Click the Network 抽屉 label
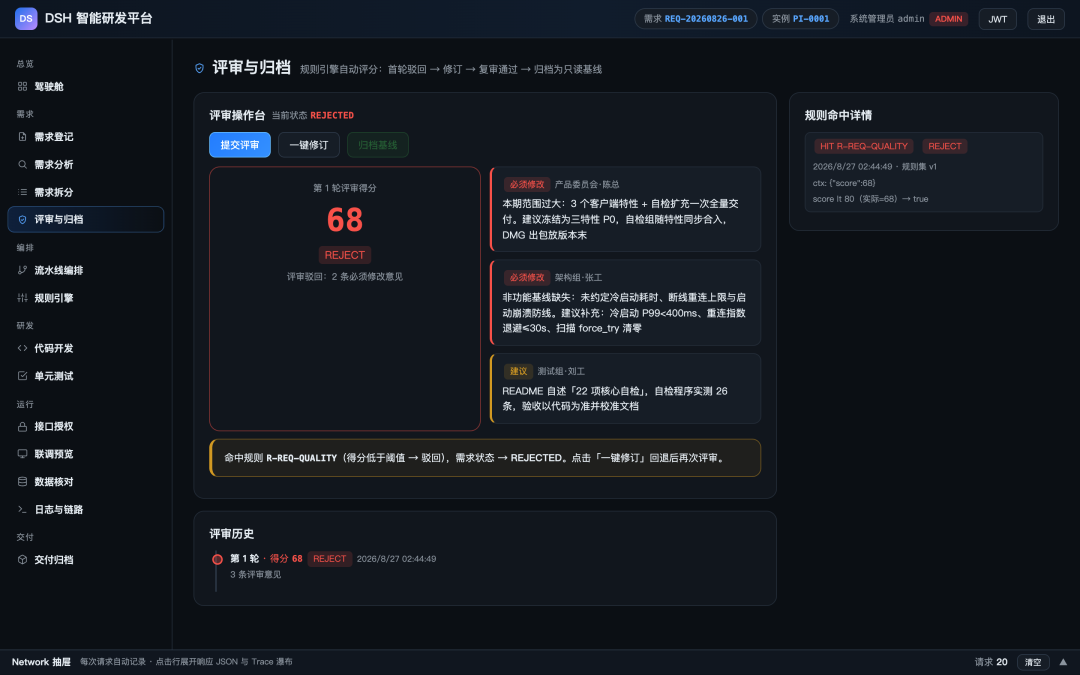The width and height of the screenshot is (1080, 675). (x=41, y=662)
